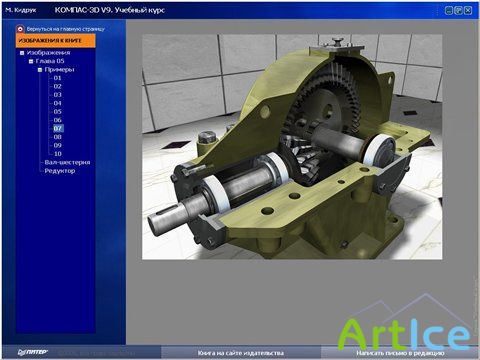This screenshot has height=360, width=480.
Task: Collapse the 'Примеры' tree node
Action: [x=40, y=70]
